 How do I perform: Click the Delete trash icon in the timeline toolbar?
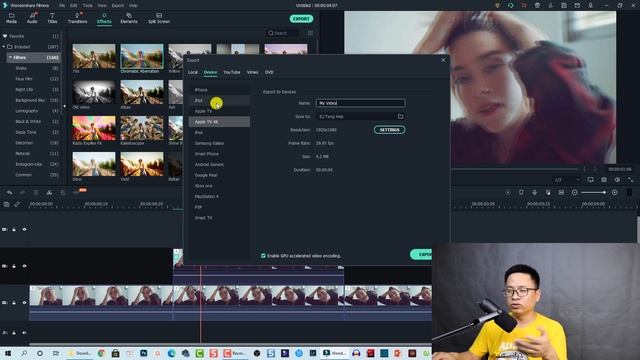click(x=36, y=192)
